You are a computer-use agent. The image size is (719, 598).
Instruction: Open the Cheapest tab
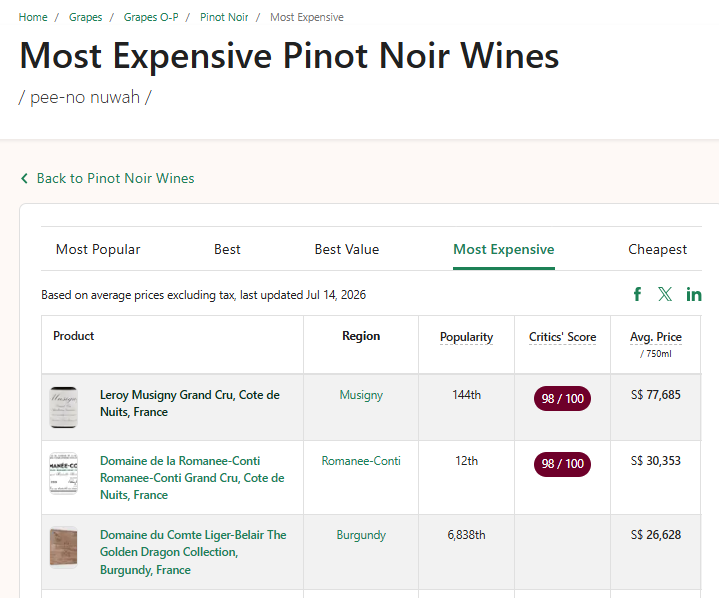pos(657,249)
